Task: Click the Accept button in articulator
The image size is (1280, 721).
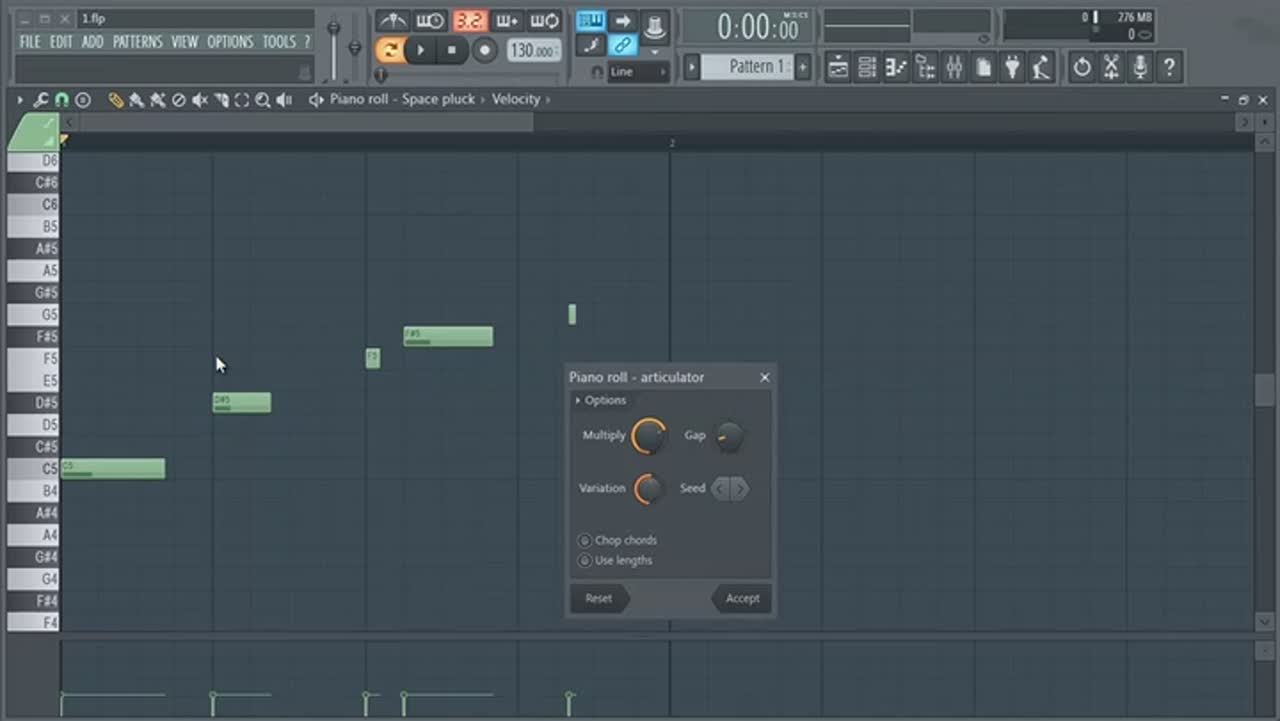Action: pos(742,598)
